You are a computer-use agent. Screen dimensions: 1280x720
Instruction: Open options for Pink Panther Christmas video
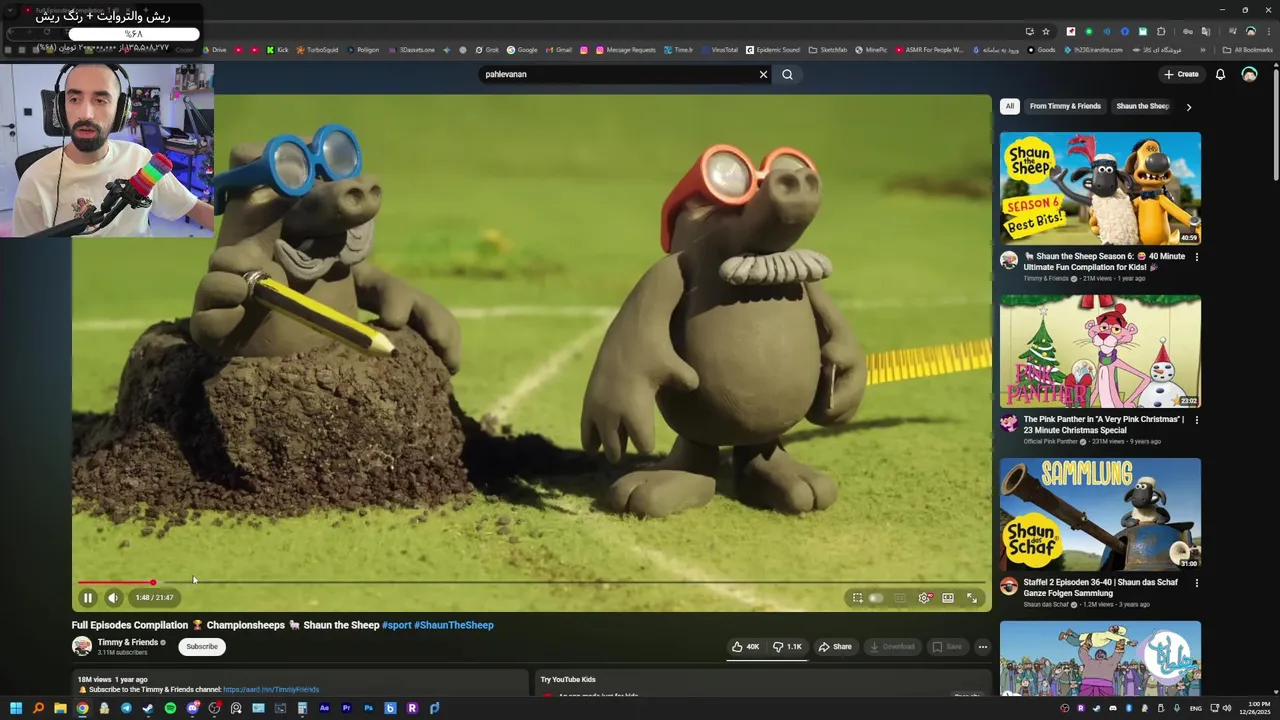click(x=1196, y=420)
